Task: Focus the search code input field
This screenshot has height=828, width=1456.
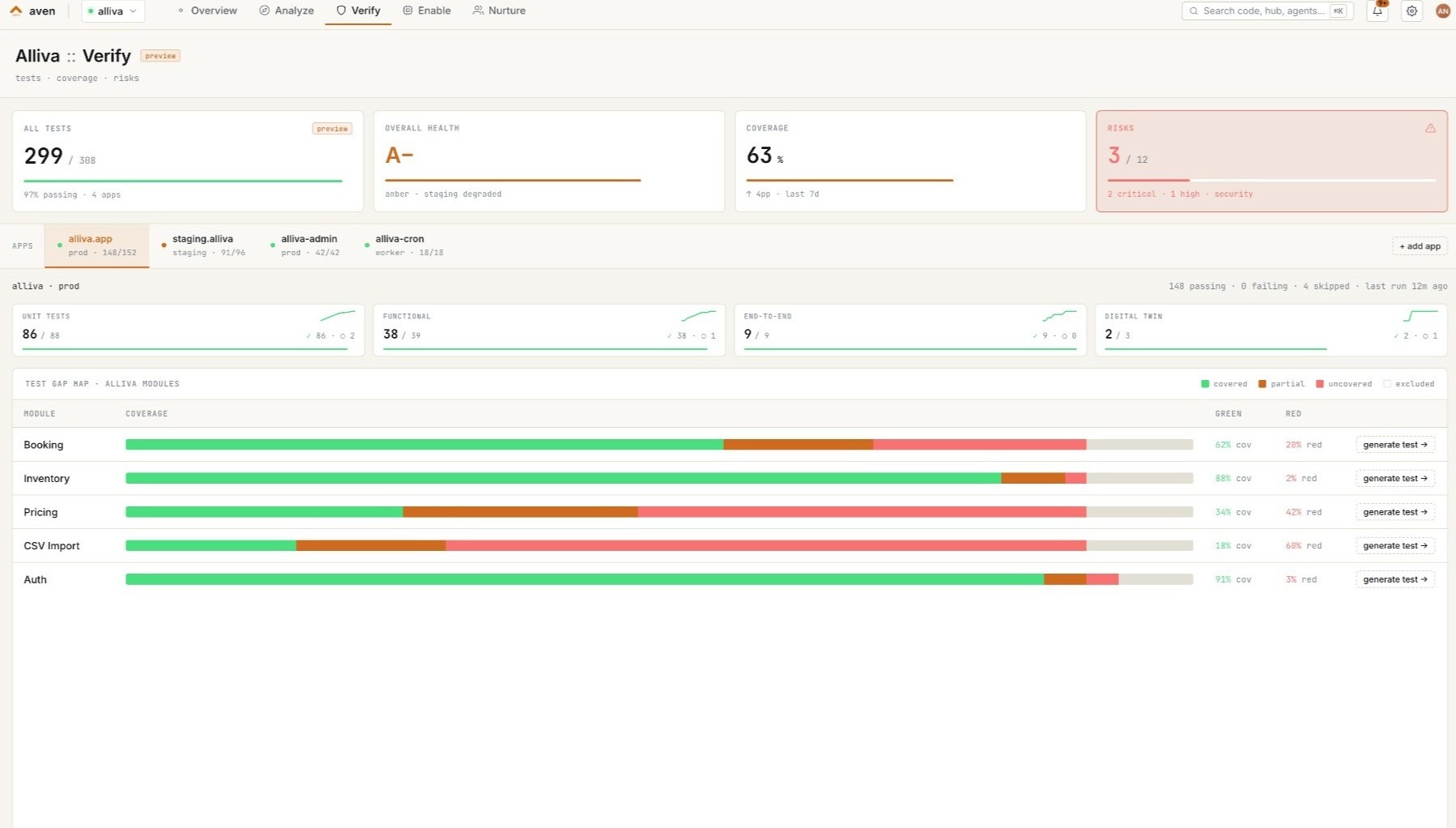Action: [1262, 11]
